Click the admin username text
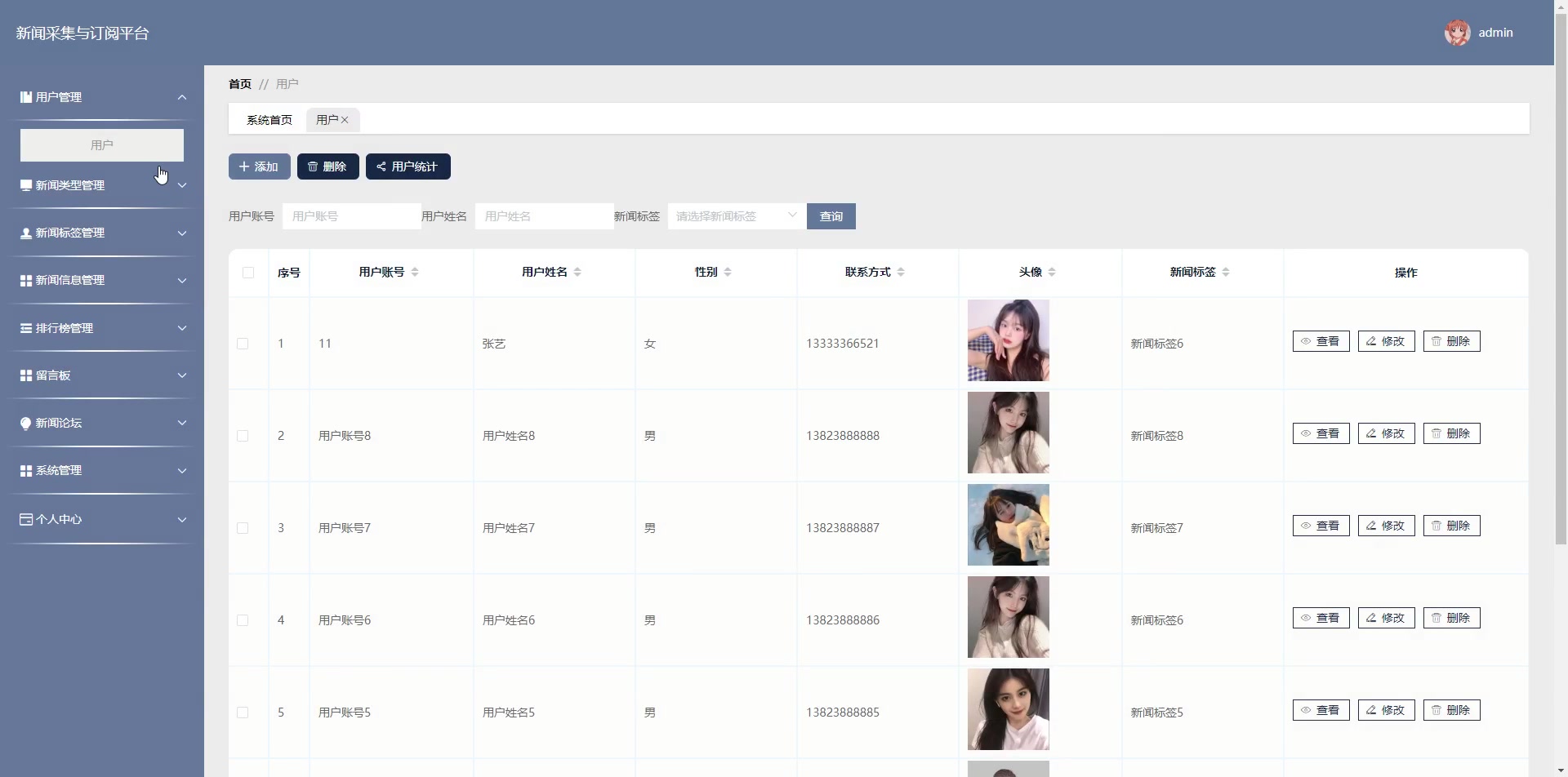The image size is (1568, 777). 1495,33
